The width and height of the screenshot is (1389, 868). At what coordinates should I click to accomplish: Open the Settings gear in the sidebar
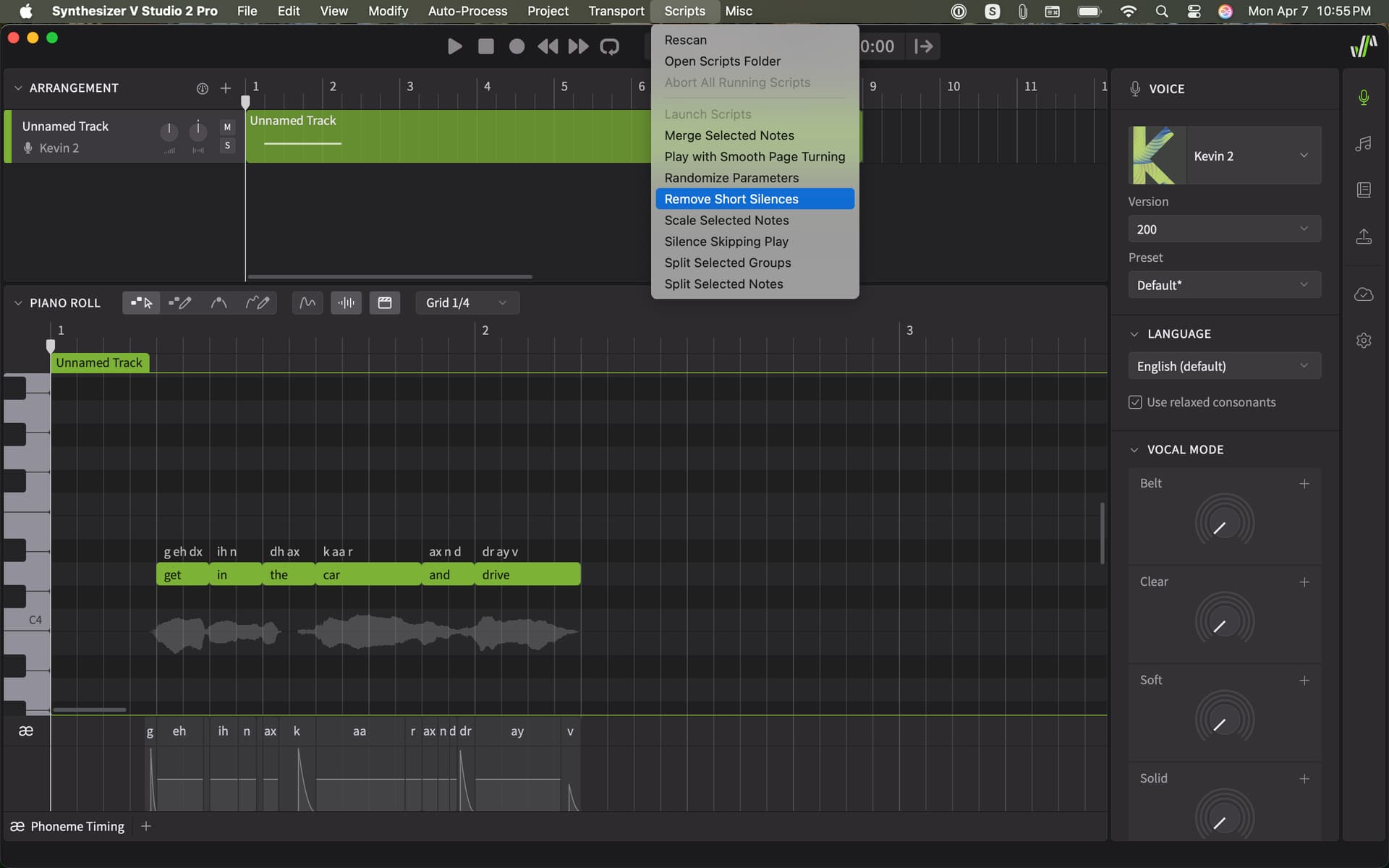tap(1364, 341)
